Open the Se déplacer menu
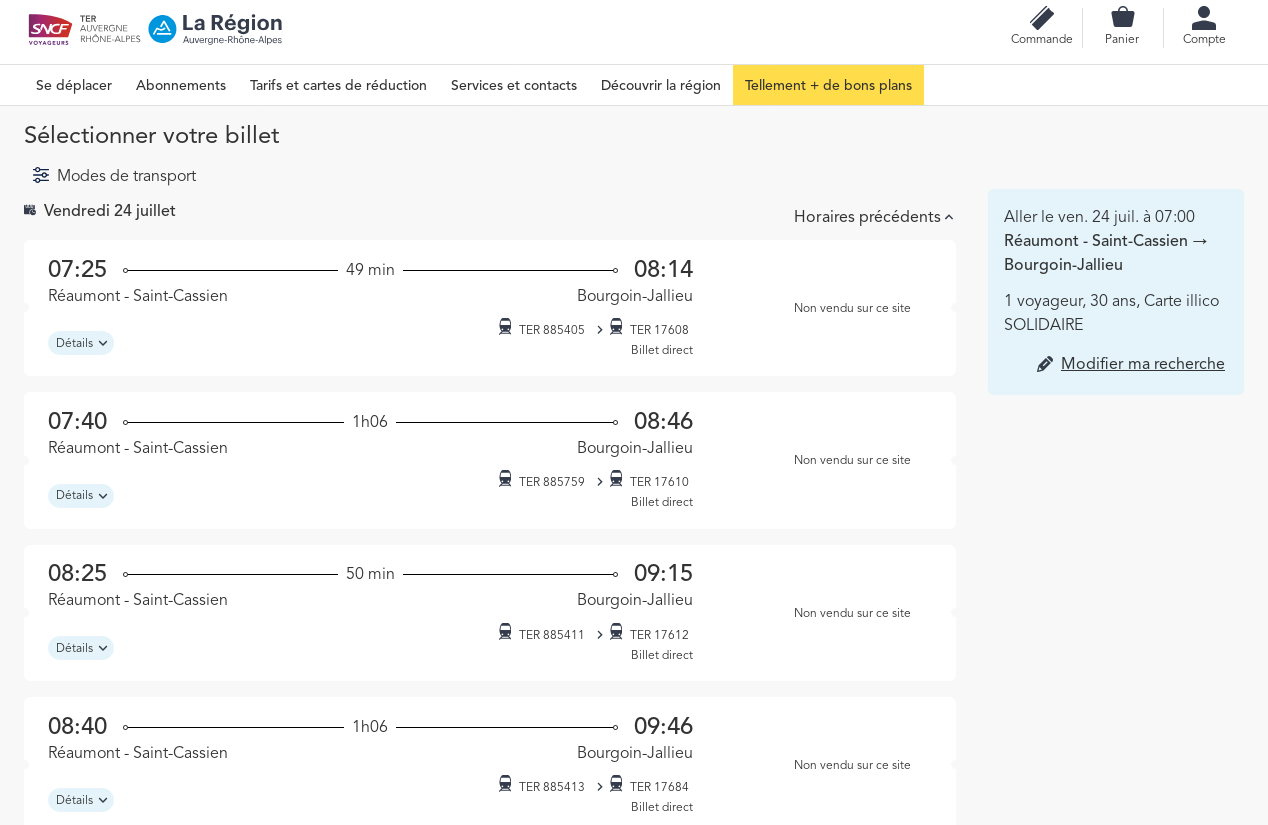The height and width of the screenshot is (825, 1268). [x=74, y=85]
